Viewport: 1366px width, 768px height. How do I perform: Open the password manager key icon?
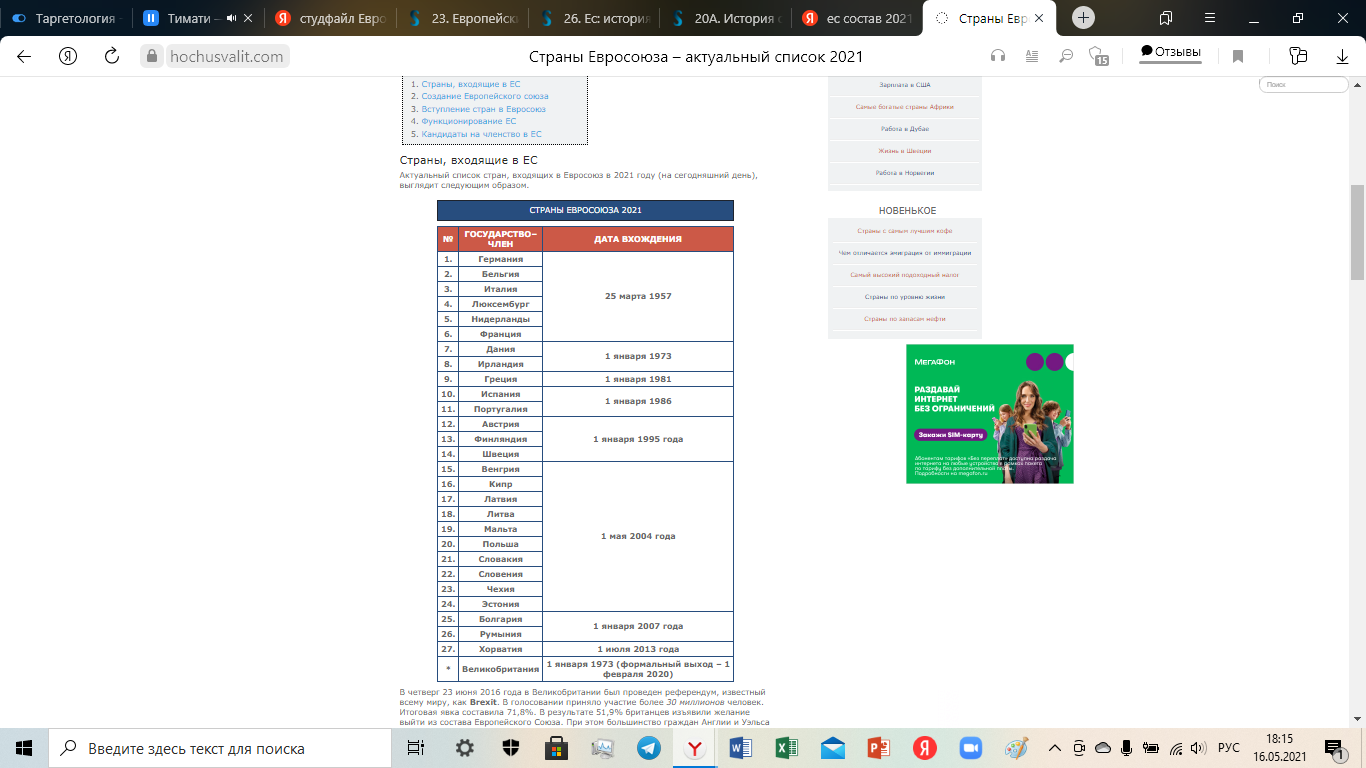coord(1298,56)
